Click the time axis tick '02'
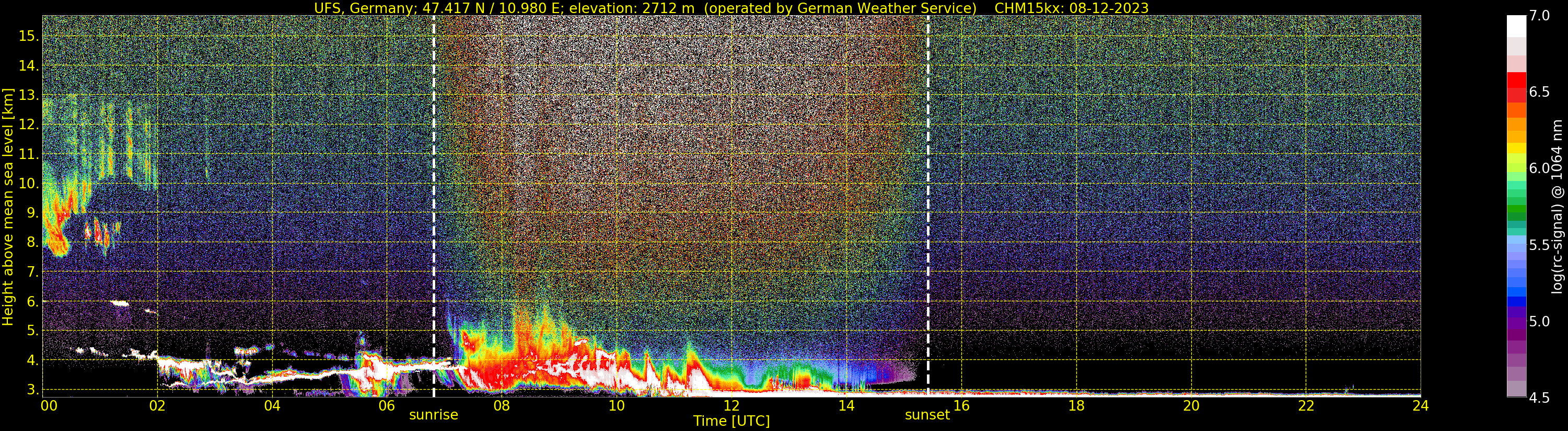The image size is (1568, 431). click(x=158, y=405)
